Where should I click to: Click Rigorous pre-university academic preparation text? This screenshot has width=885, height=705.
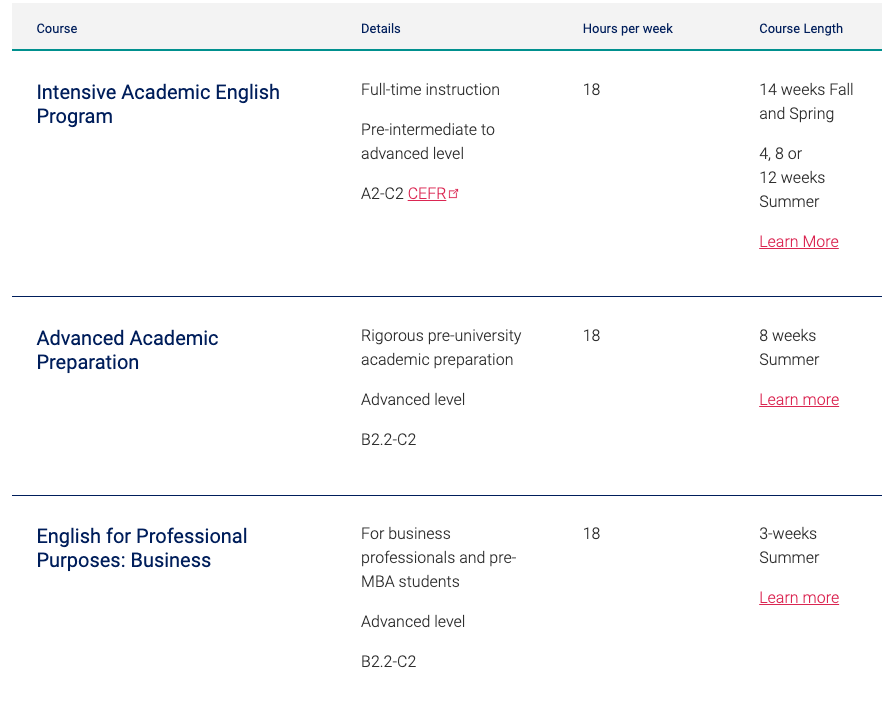441,347
